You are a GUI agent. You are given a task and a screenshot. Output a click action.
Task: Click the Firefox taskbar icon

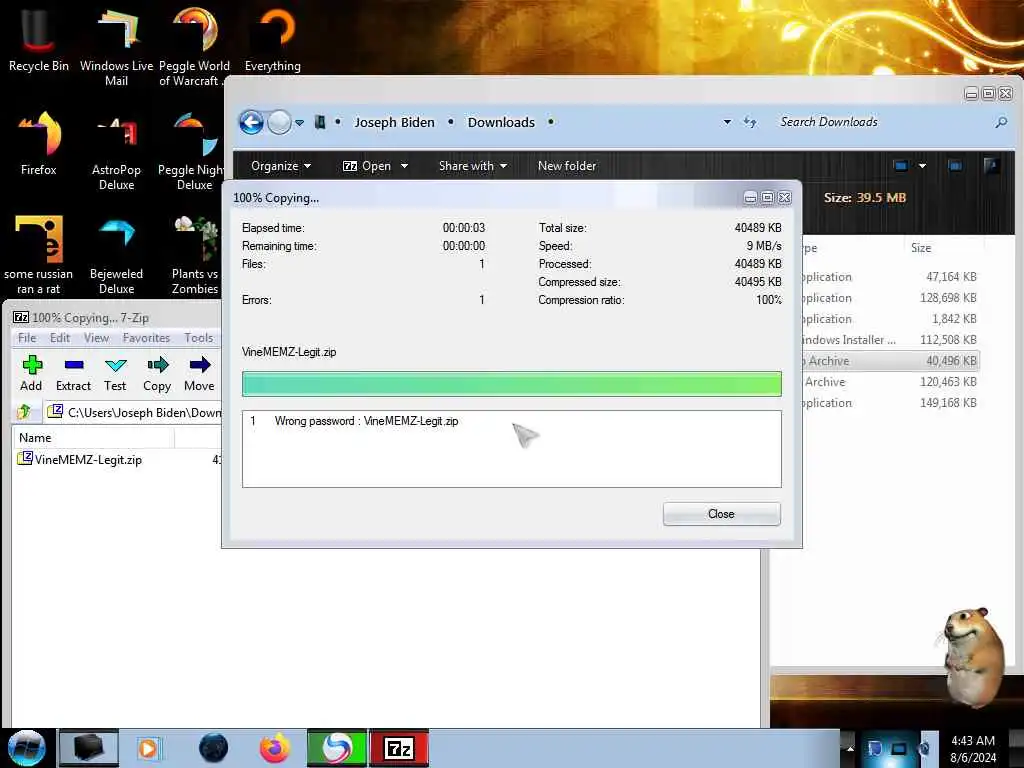pyautogui.click(x=274, y=748)
